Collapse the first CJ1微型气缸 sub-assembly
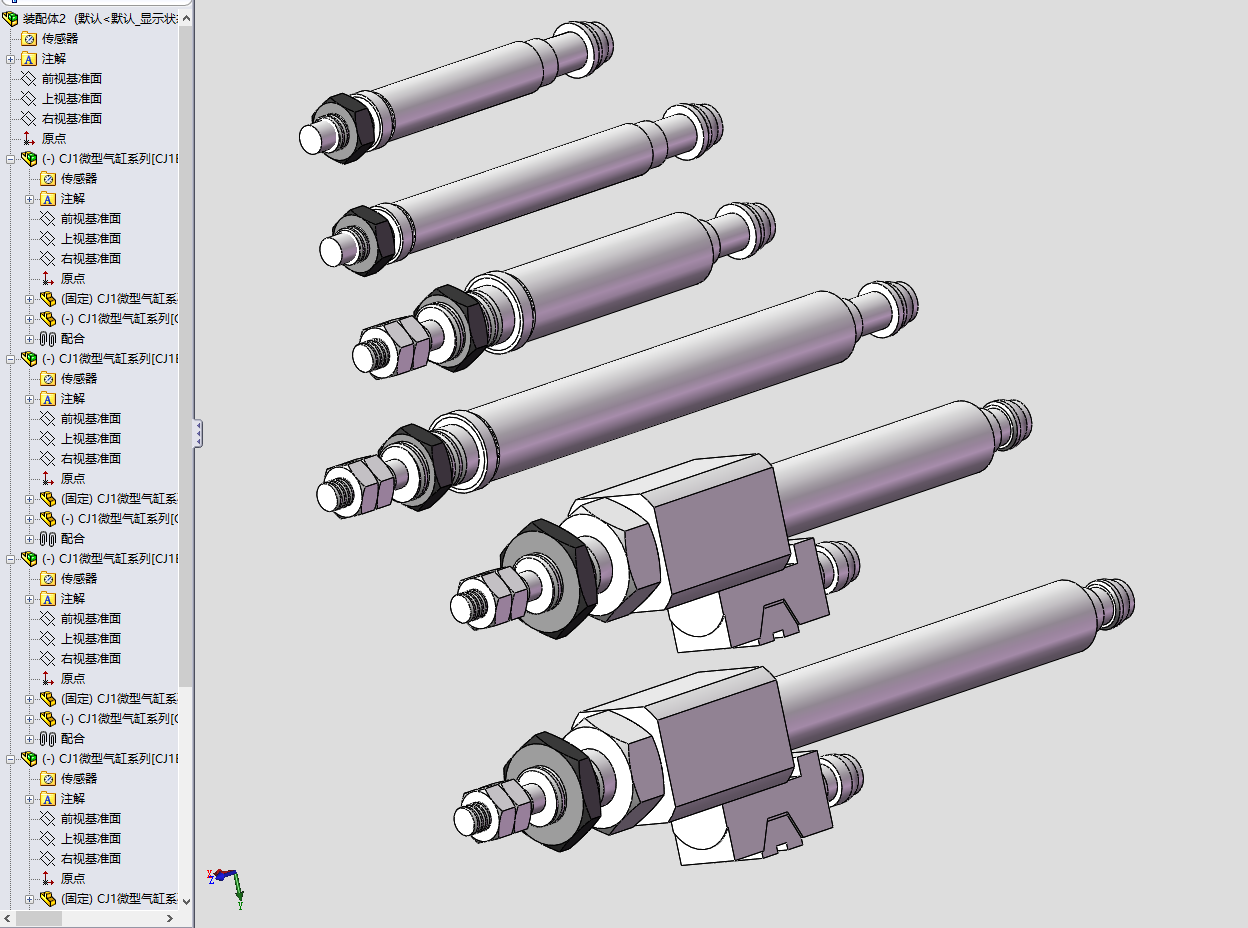This screenshot has width=1248, height=928. [10, 159]
